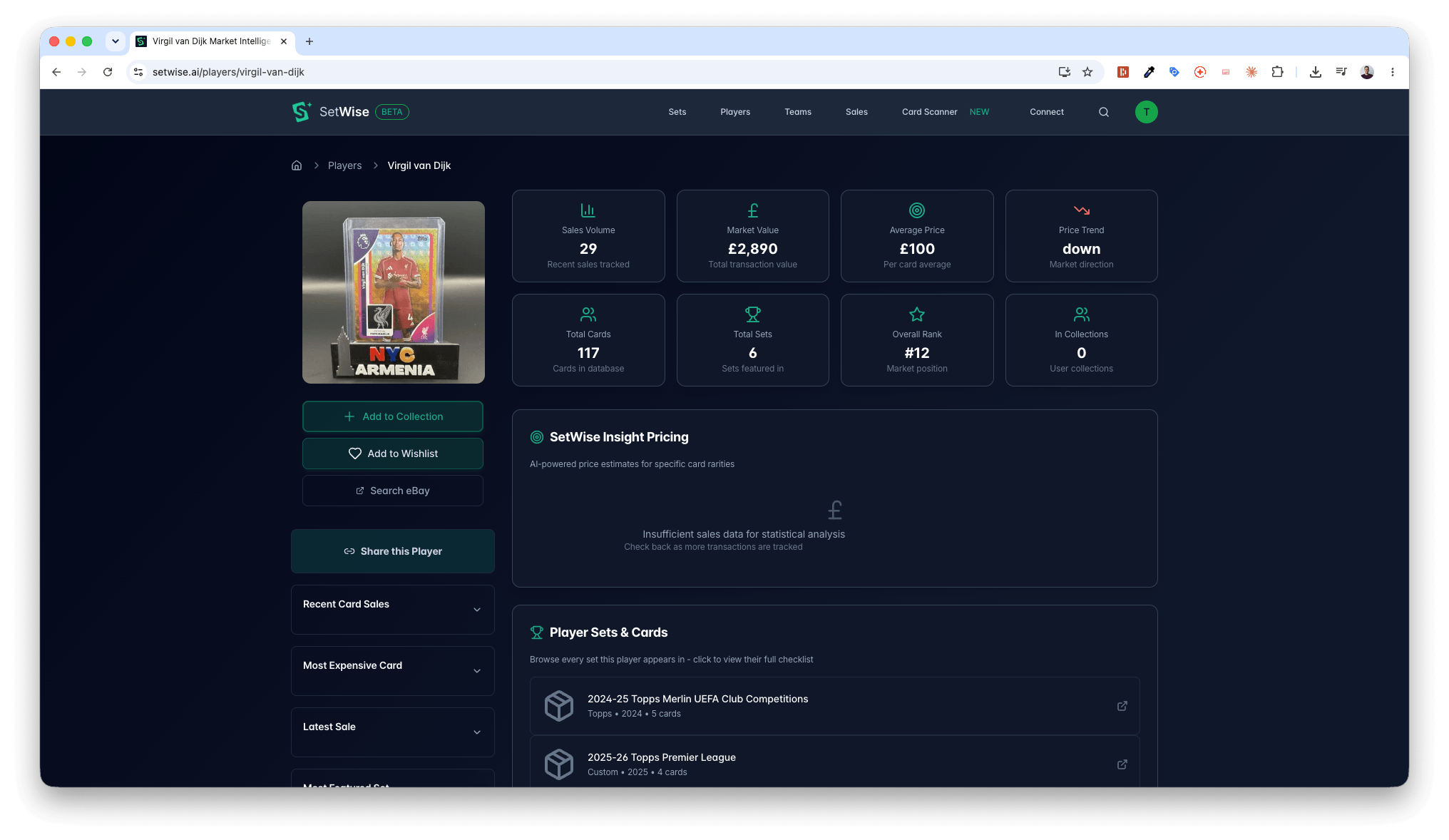Click Virgil van Dijk card image
This screenshot has width=1449, height=840.
pyautogui.click(x=394, y=292)
